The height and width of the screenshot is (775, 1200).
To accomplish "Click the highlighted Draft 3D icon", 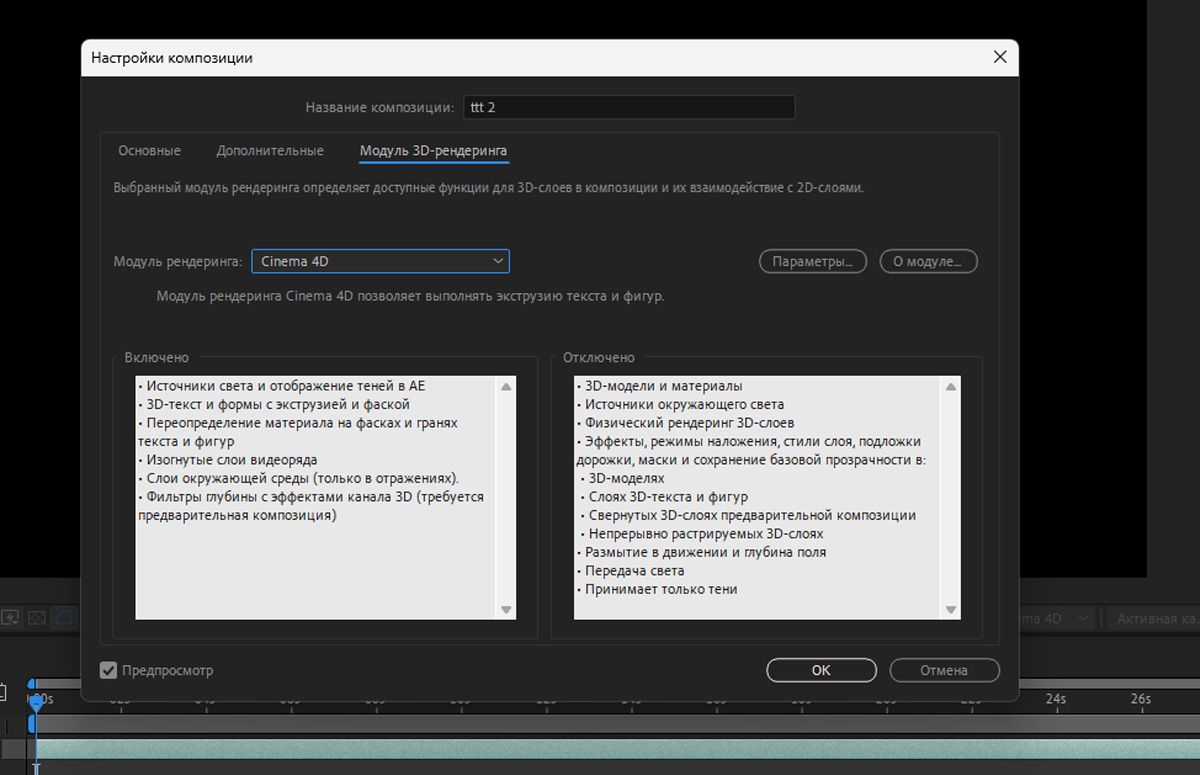I will pos(64,615).
